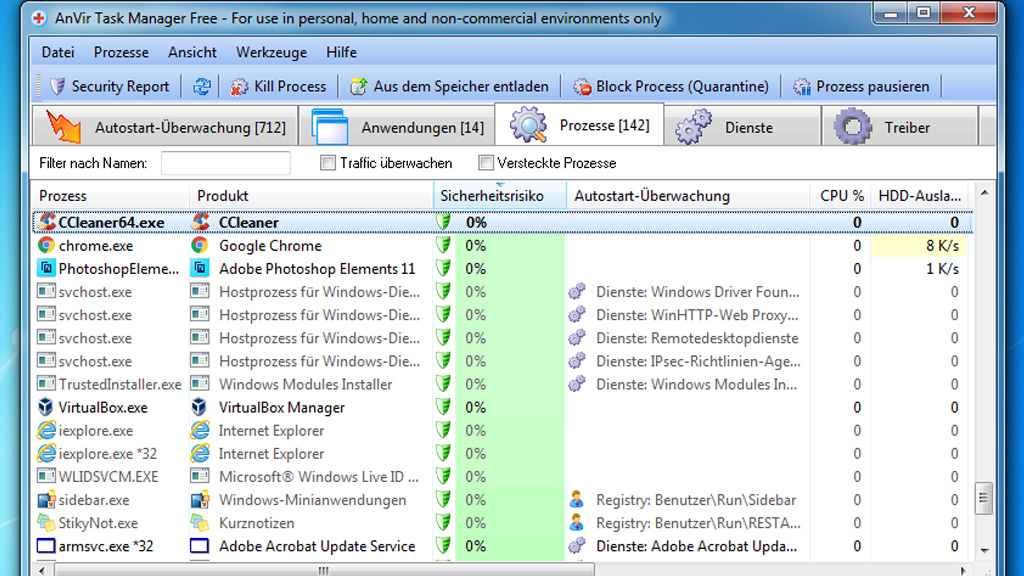1024x576 pixels.
Task: Click the refresh processes icon in the toolbar
Action: click(x=201, y=86)
